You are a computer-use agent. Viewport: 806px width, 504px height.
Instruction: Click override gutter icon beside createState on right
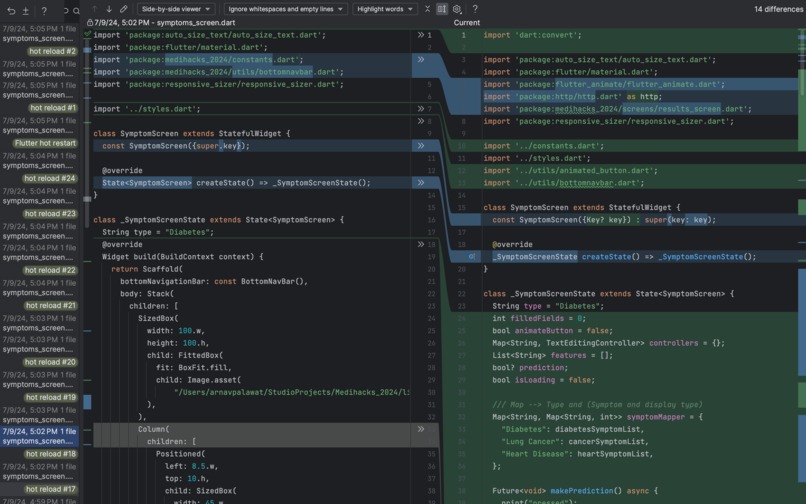click(x=472, y=256)
